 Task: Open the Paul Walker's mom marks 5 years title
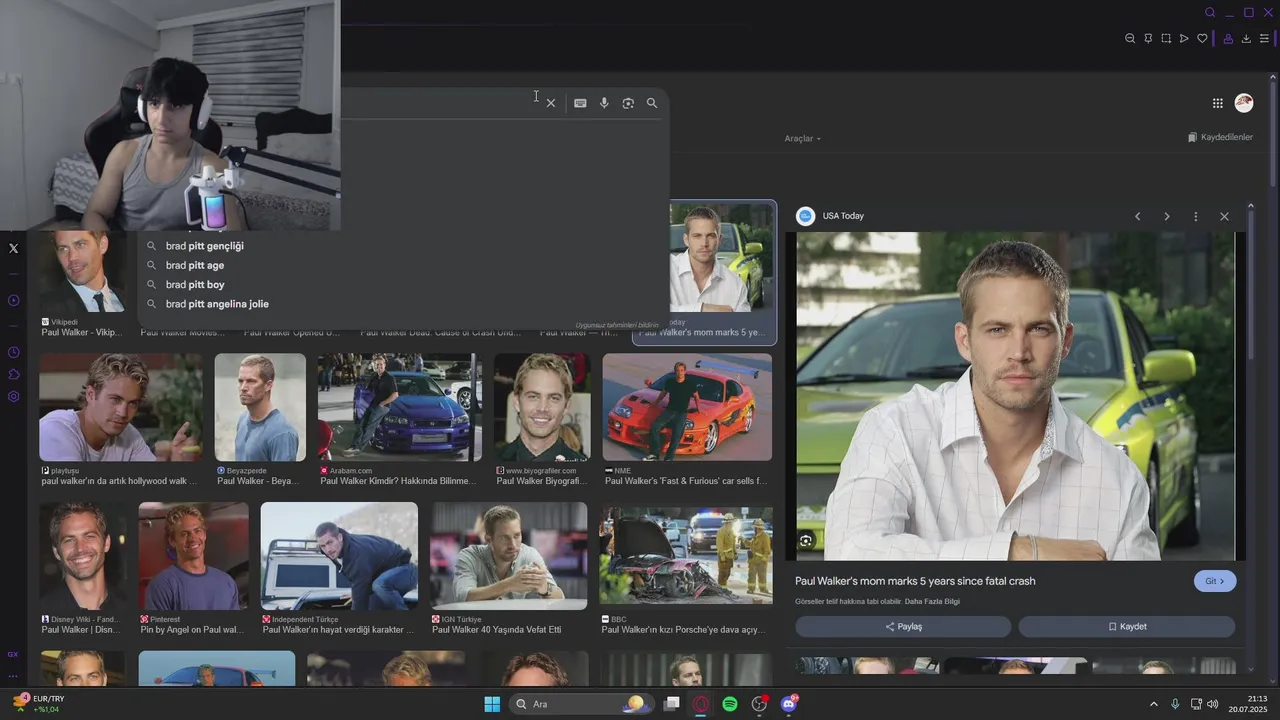pos(915,581)
